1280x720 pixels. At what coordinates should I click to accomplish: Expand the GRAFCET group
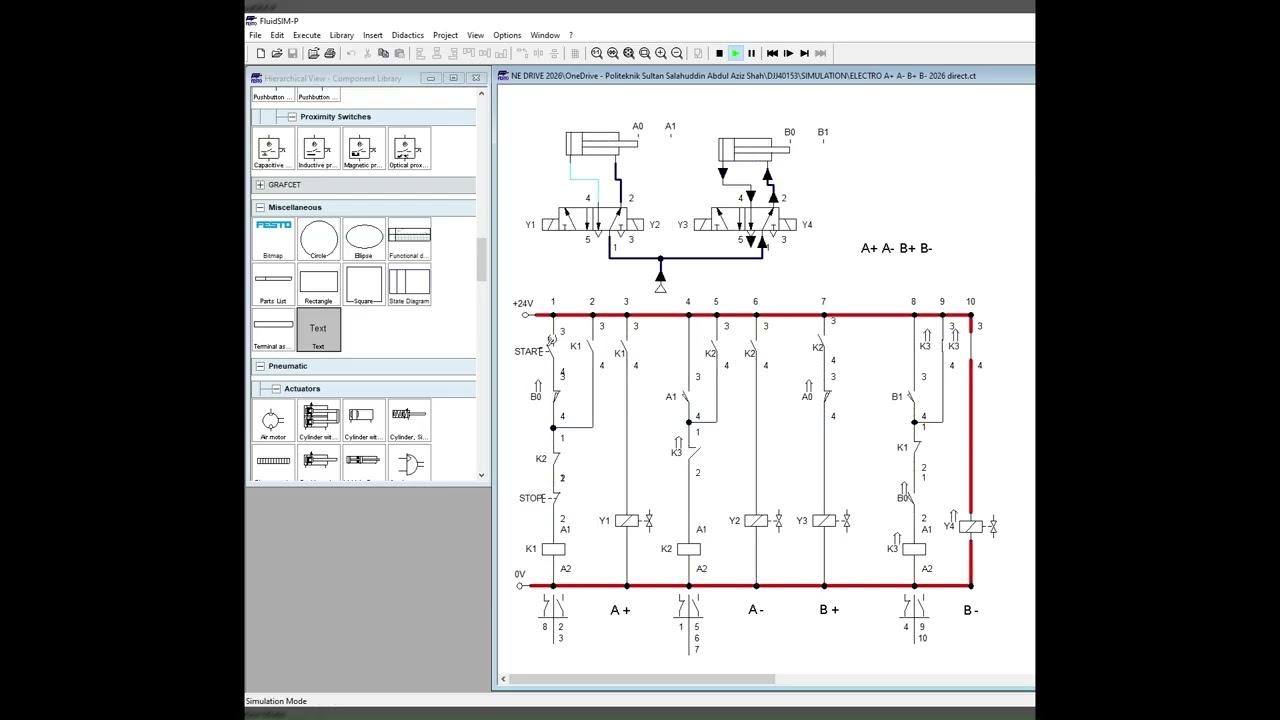[260, 185]
